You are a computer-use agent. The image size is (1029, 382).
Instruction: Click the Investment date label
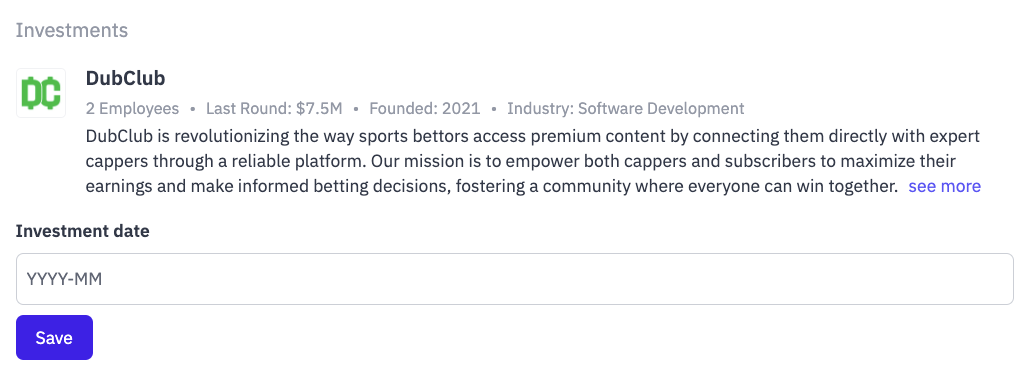point(83,231)
